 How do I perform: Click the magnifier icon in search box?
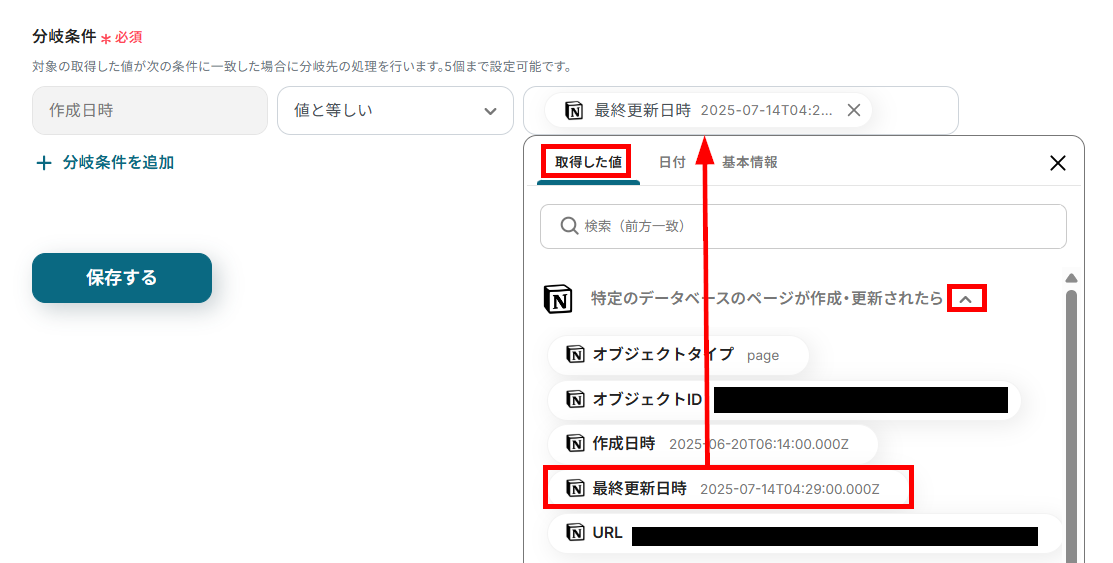pos(569,226)
